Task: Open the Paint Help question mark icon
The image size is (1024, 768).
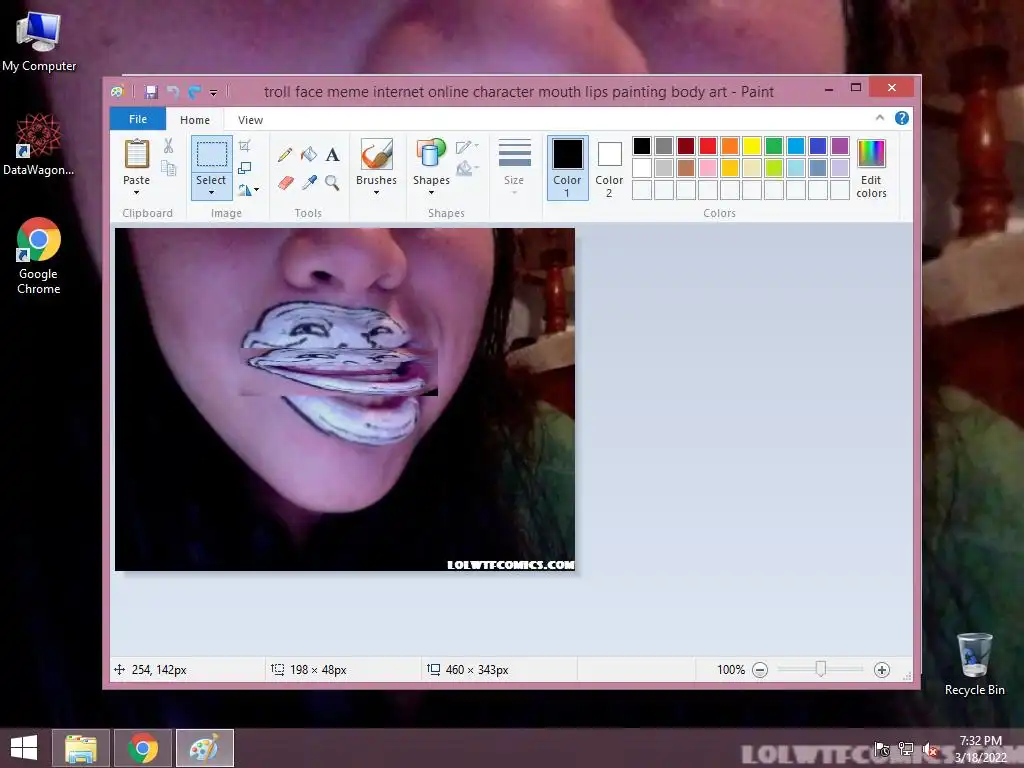Action: tap(902, 118)
